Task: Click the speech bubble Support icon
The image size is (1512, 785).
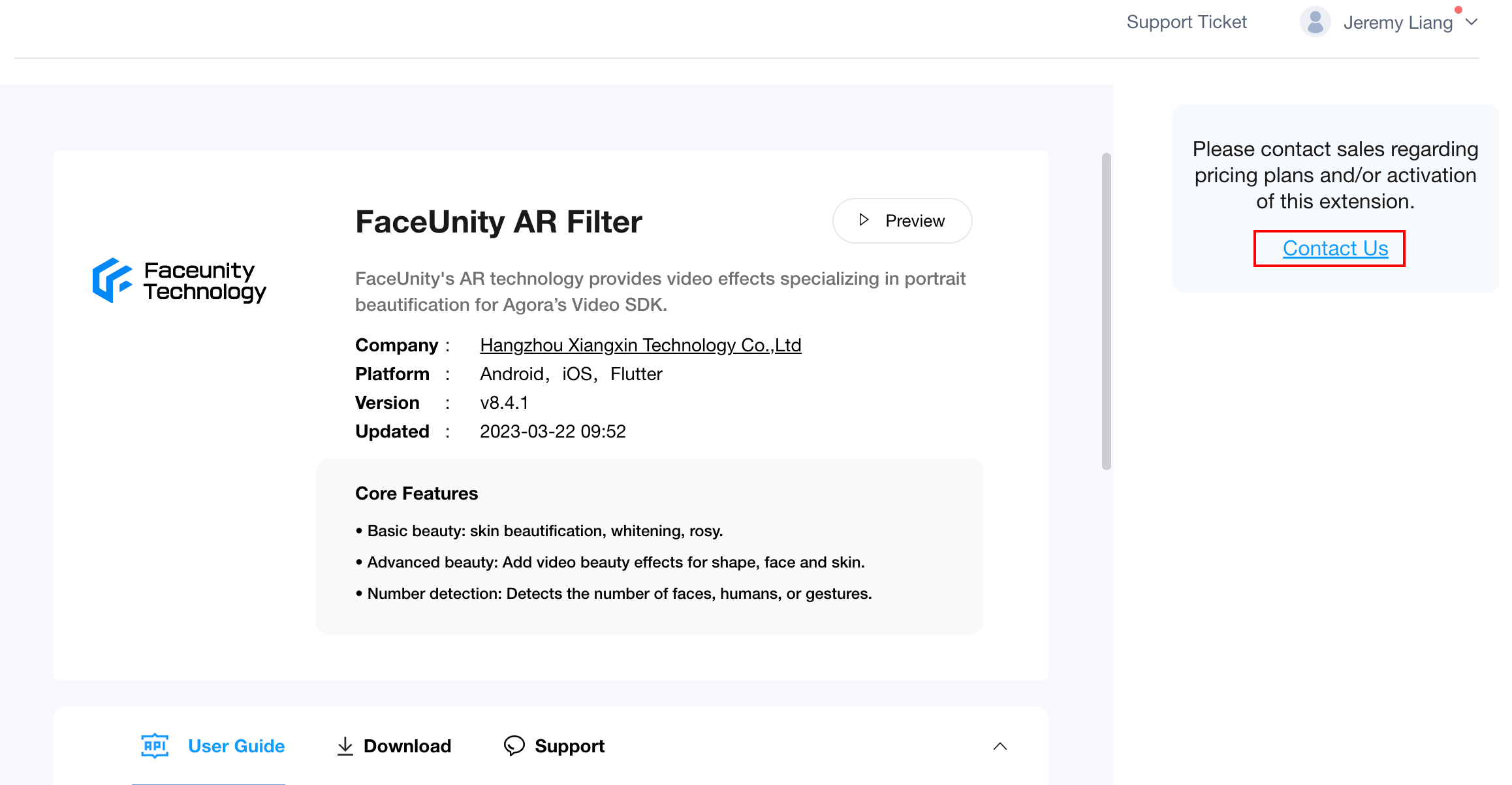Action: [514, 746]
